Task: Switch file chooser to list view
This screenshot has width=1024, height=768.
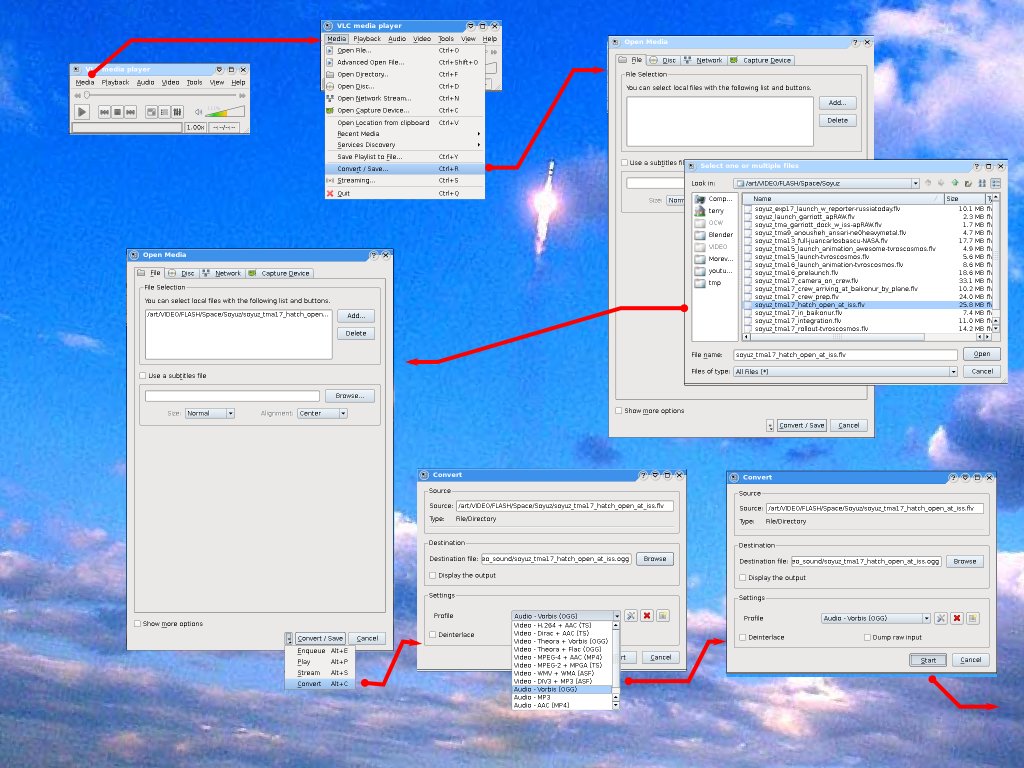Action: tap(982, 184)
